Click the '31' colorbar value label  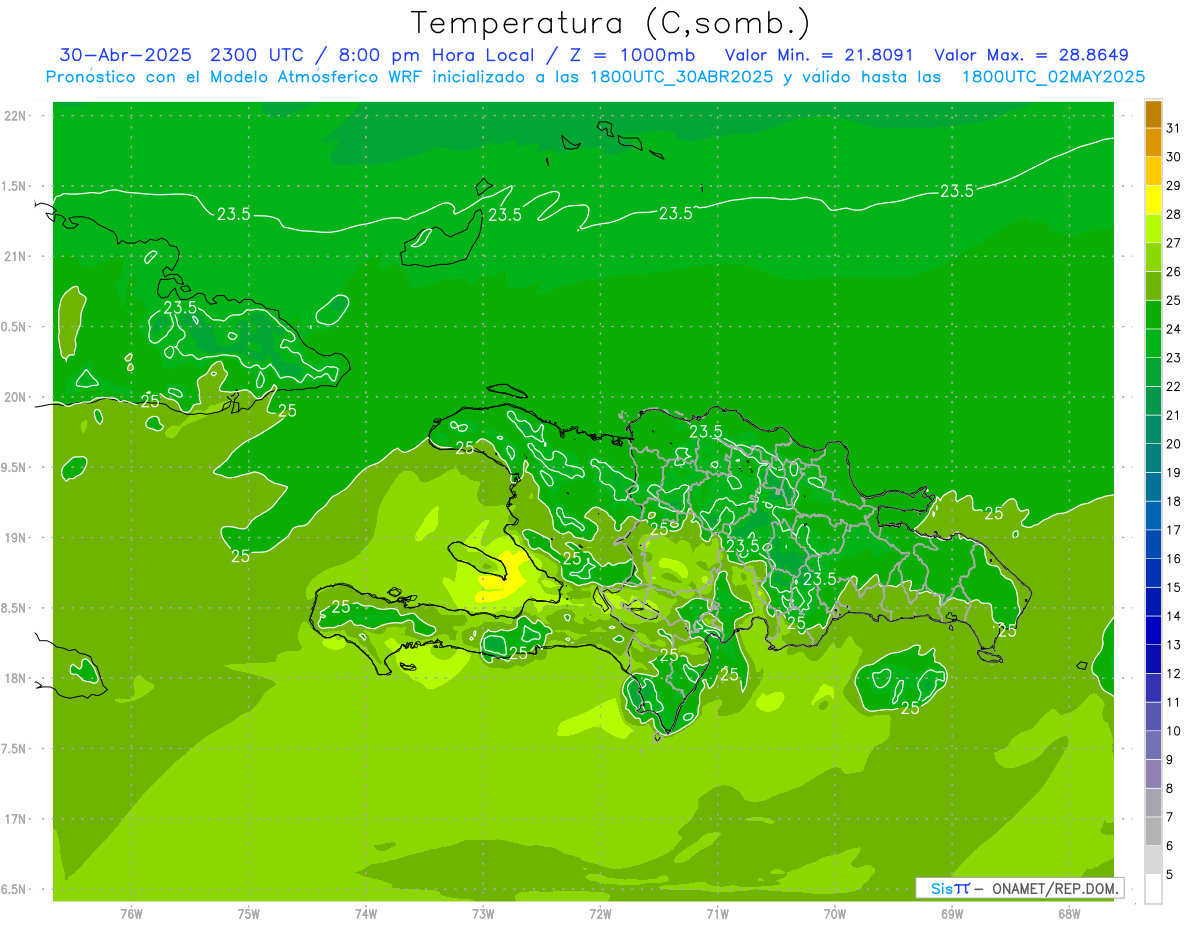click(x=1173, y=128)
